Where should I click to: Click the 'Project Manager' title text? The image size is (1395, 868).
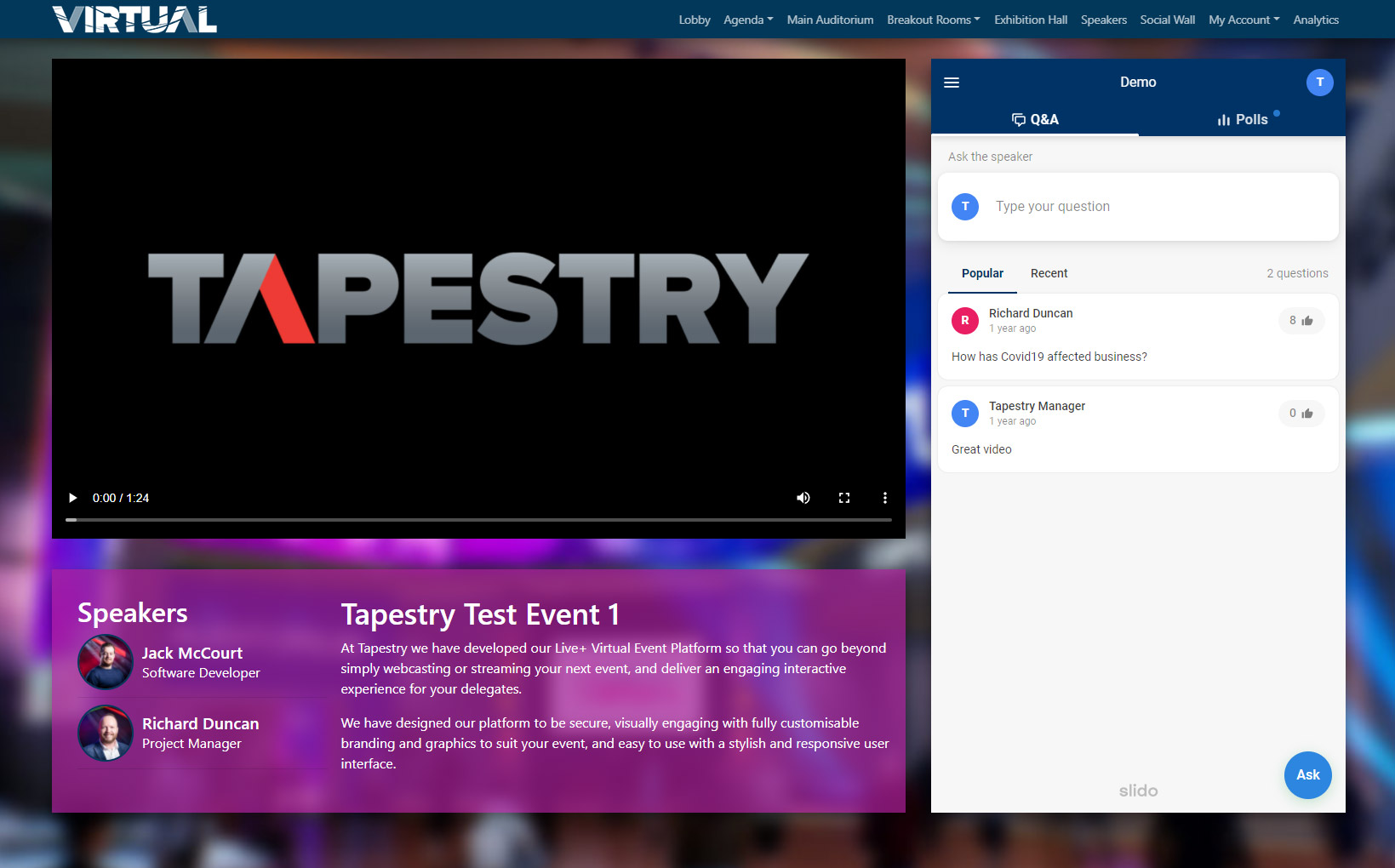(x=192, y=744)
